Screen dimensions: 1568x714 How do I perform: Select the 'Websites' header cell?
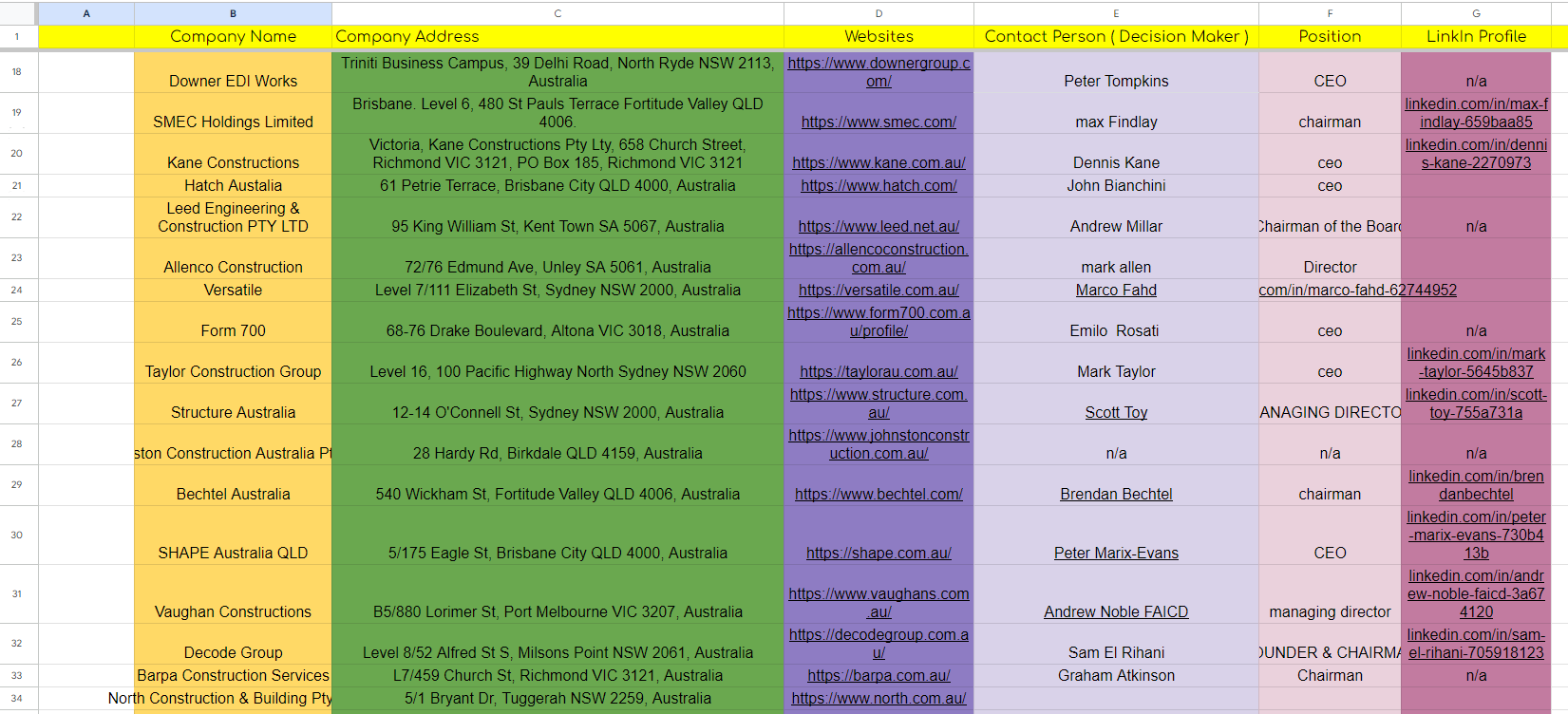point(878,36)
